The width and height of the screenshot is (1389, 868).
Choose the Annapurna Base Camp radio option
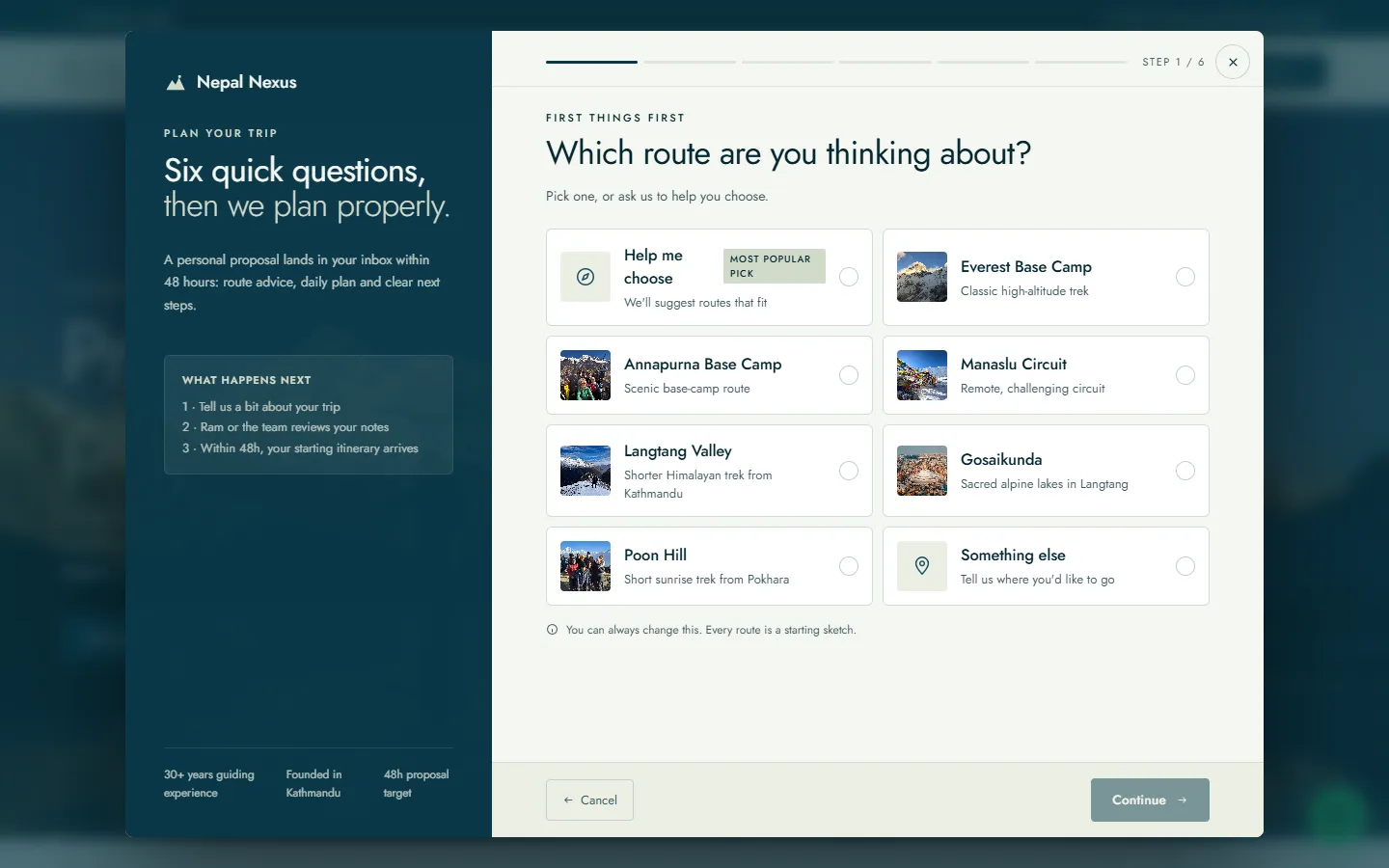[x=849, y=375]
